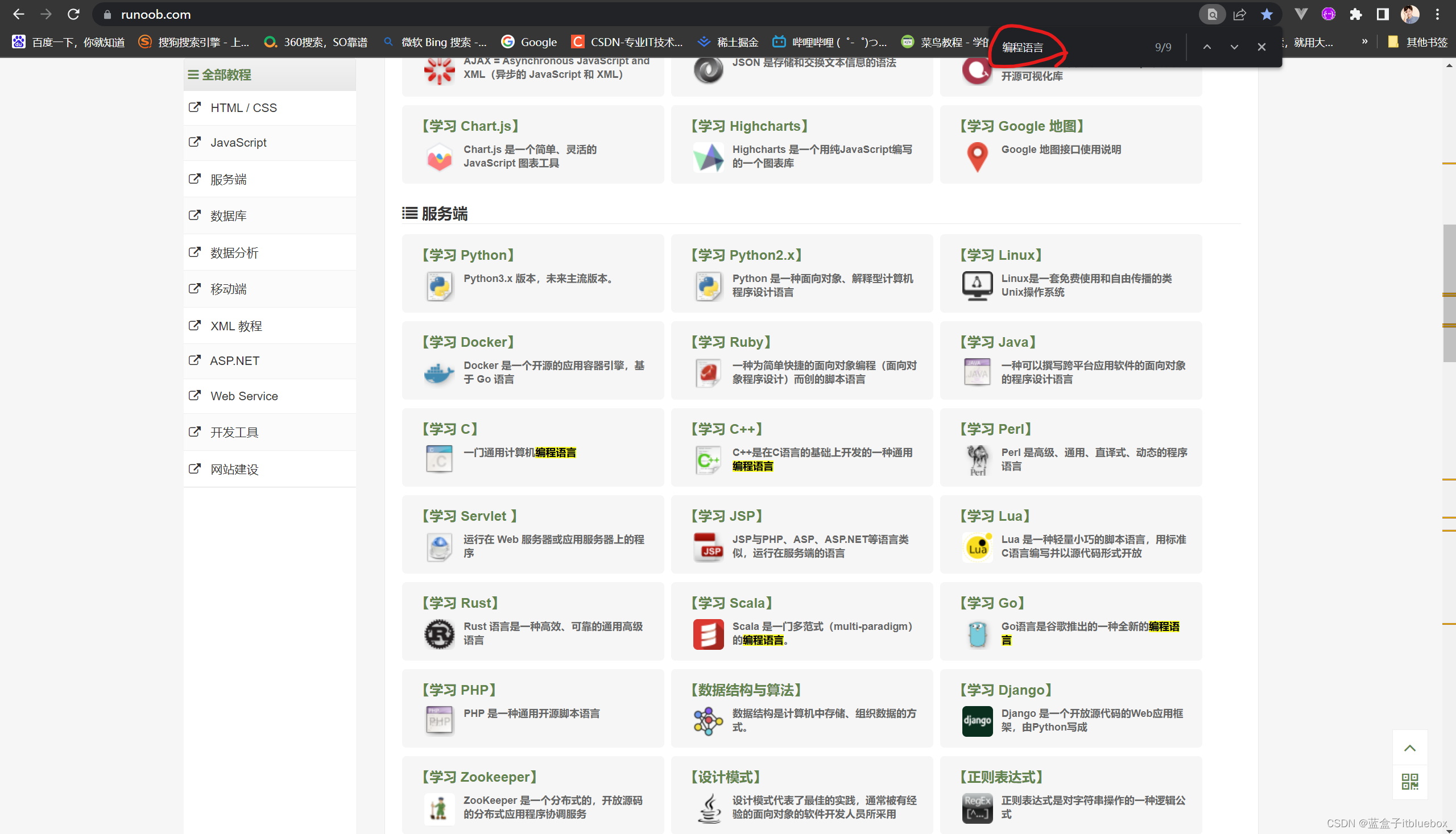Image resolution: width=1456 pixels, height=834 pixels.
Task: Click the Lua language icon
Action: (x=977, y=547)
